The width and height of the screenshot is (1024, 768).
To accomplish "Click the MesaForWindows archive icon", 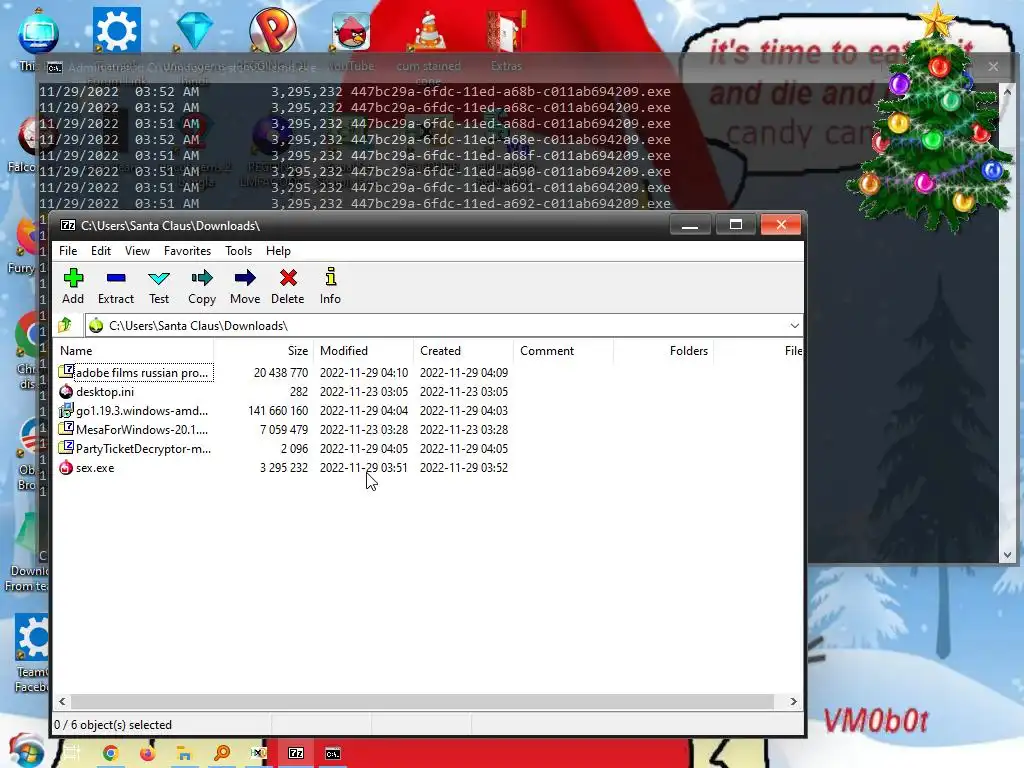I will (66, 429).
